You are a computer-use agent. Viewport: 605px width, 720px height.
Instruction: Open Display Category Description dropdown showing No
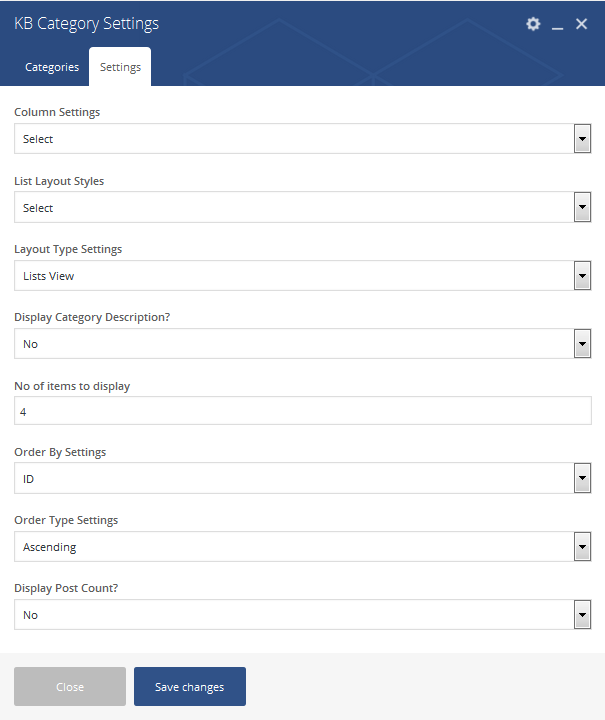pyautogui.click(x=302, y=343)
